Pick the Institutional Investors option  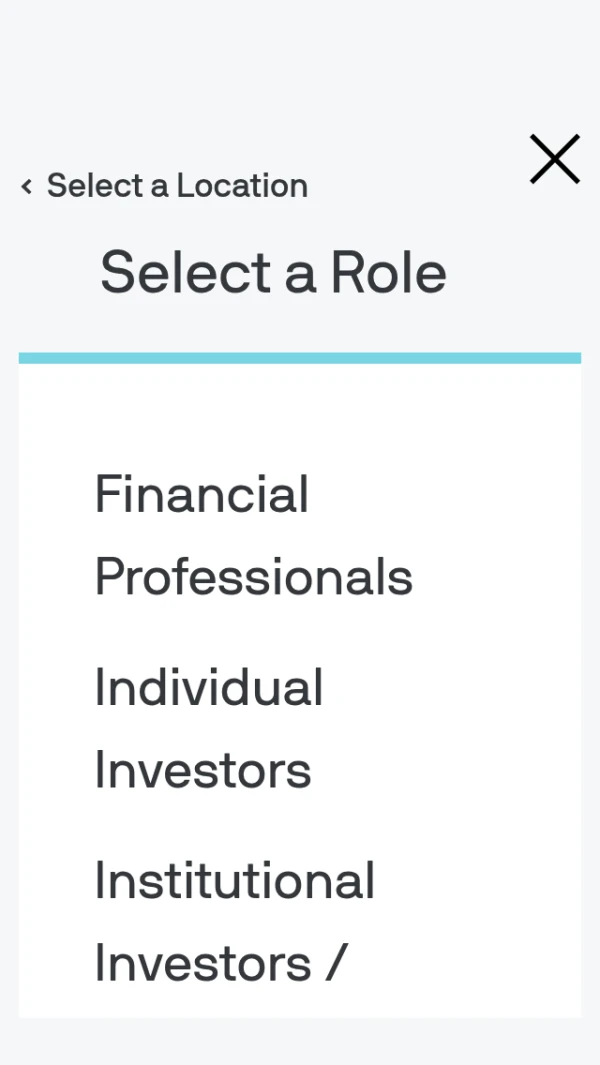[234, 922]
